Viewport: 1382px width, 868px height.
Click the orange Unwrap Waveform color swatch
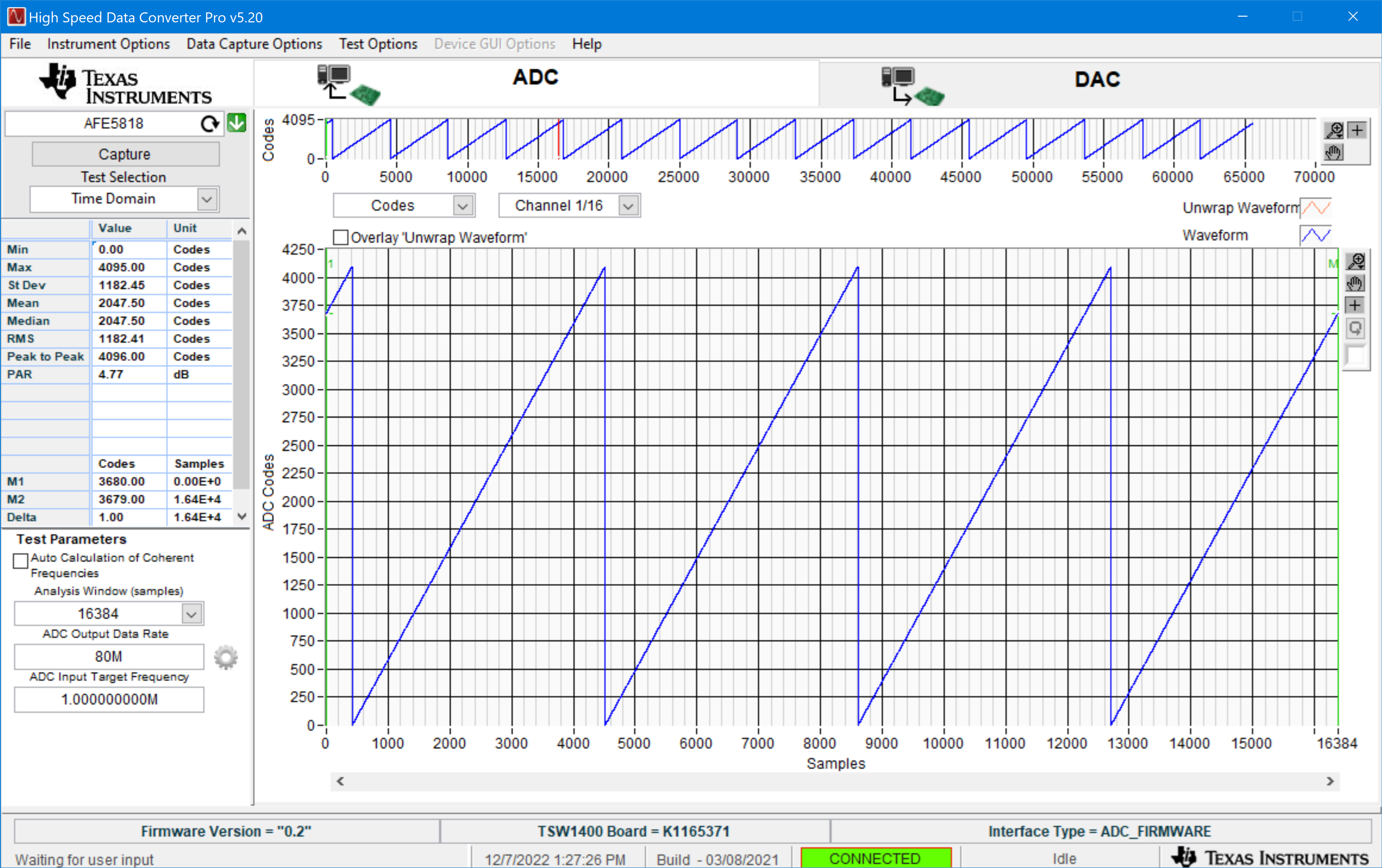[x=1315, y=207]
